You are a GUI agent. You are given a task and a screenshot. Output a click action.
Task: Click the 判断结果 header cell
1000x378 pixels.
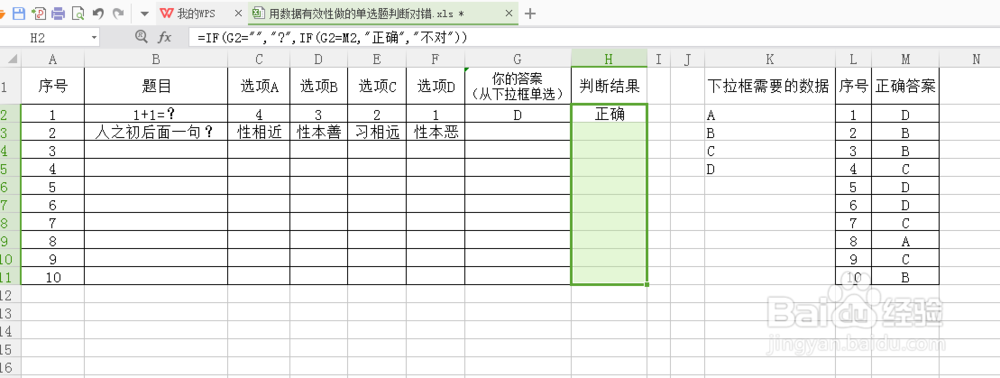609,86
